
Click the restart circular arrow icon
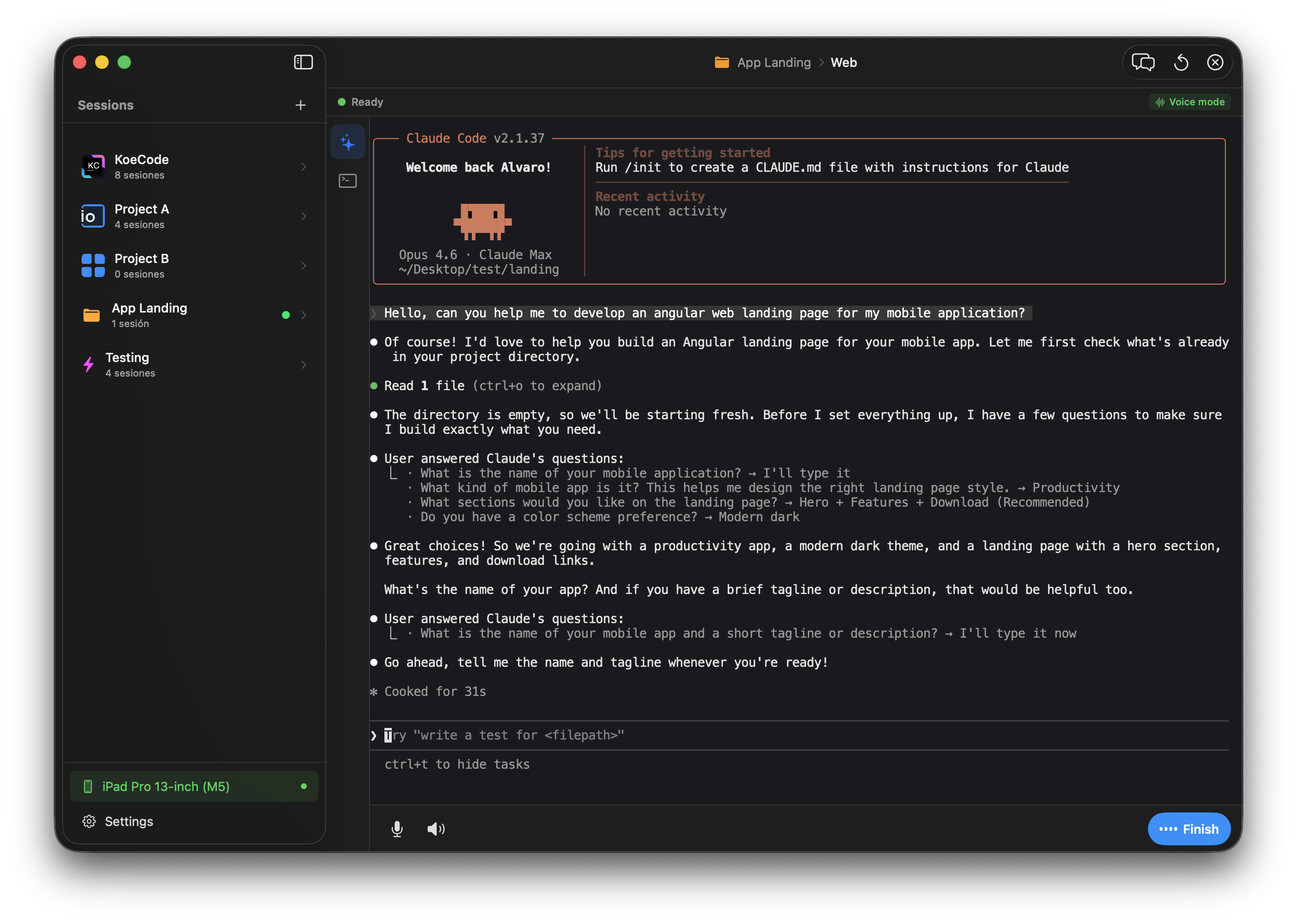[x=1181, y=62]
